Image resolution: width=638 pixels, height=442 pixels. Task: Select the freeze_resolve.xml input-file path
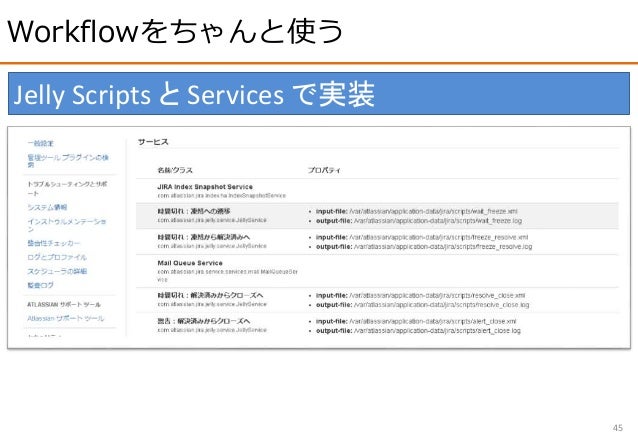[x=439, y=237]
